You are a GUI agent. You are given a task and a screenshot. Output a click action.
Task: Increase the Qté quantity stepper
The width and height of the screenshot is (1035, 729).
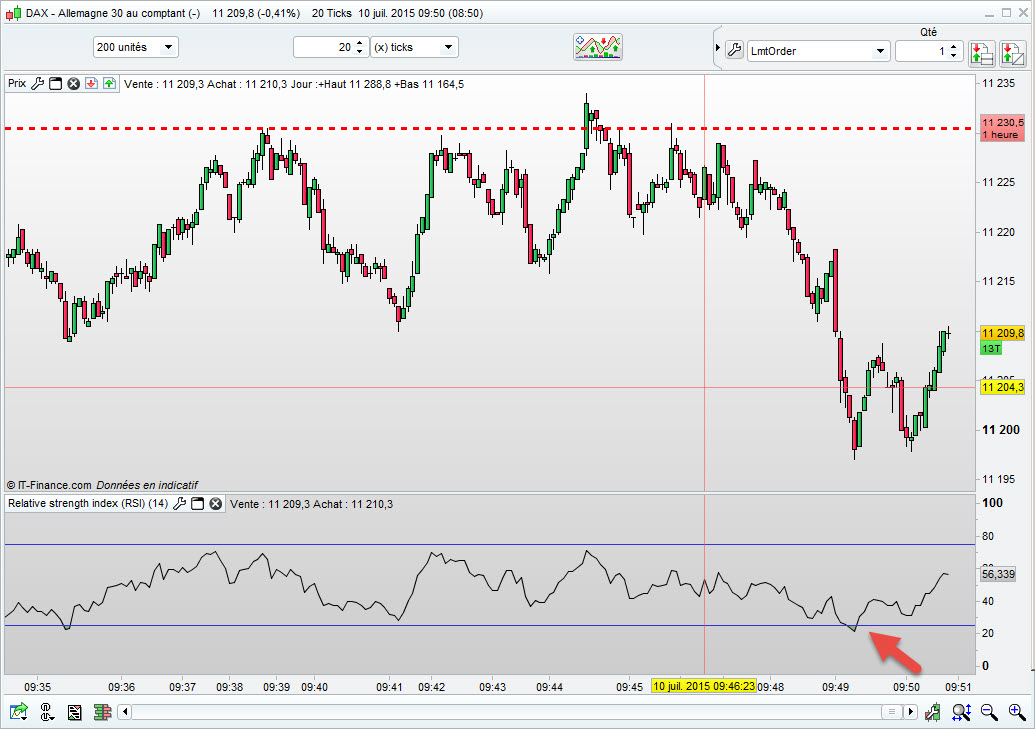(954, 46)
